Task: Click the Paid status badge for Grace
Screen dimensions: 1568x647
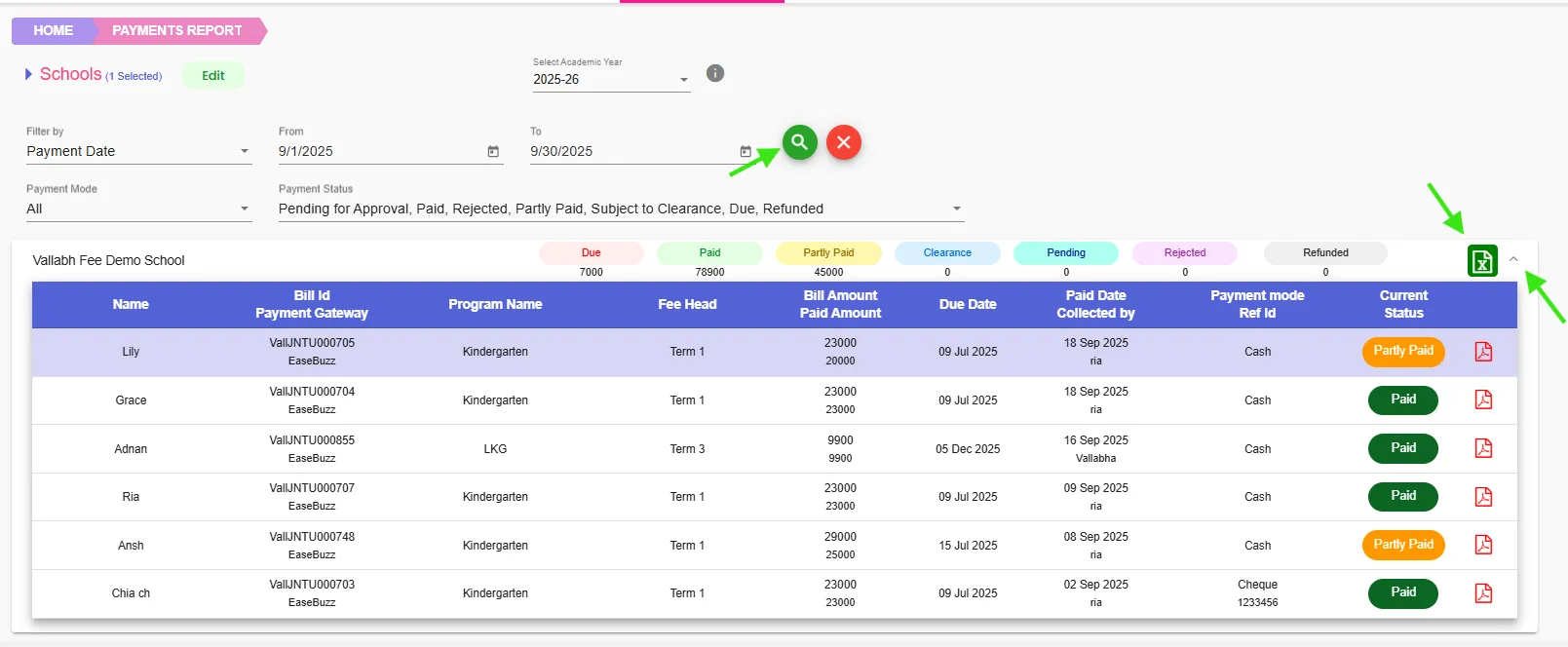Action: pos(1403,400)
